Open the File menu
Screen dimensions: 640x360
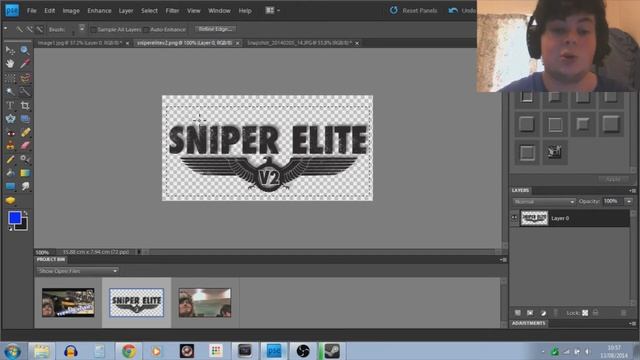coord(31,11)
